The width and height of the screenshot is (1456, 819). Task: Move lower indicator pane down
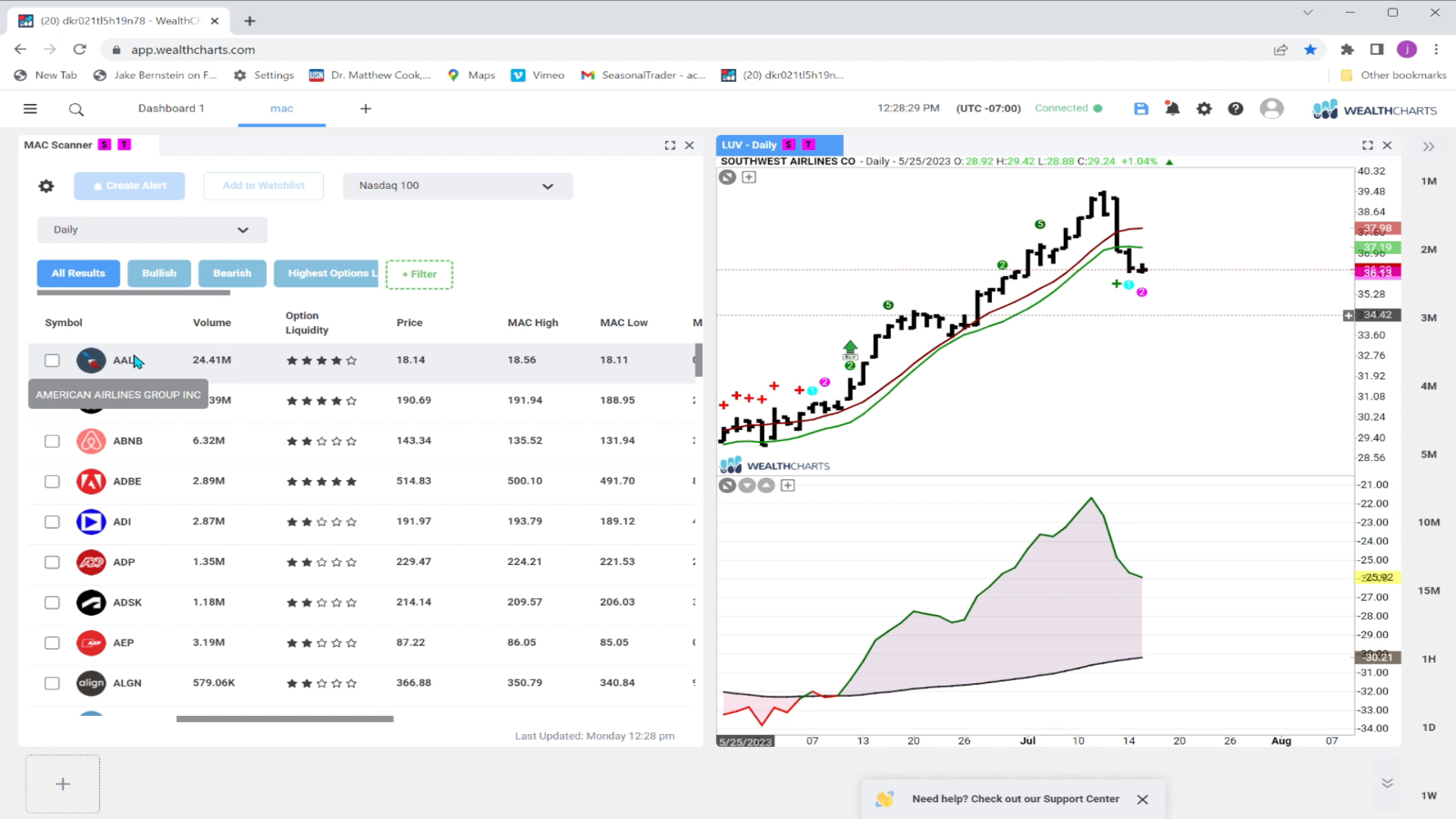pyautogui.click(x=747, y=485)
